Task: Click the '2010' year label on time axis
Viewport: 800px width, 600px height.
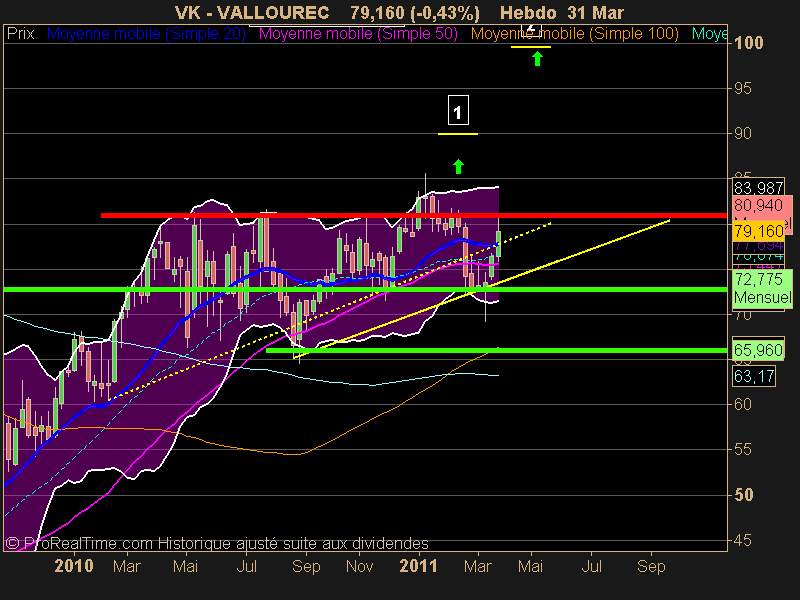Action: coord(74,566)
